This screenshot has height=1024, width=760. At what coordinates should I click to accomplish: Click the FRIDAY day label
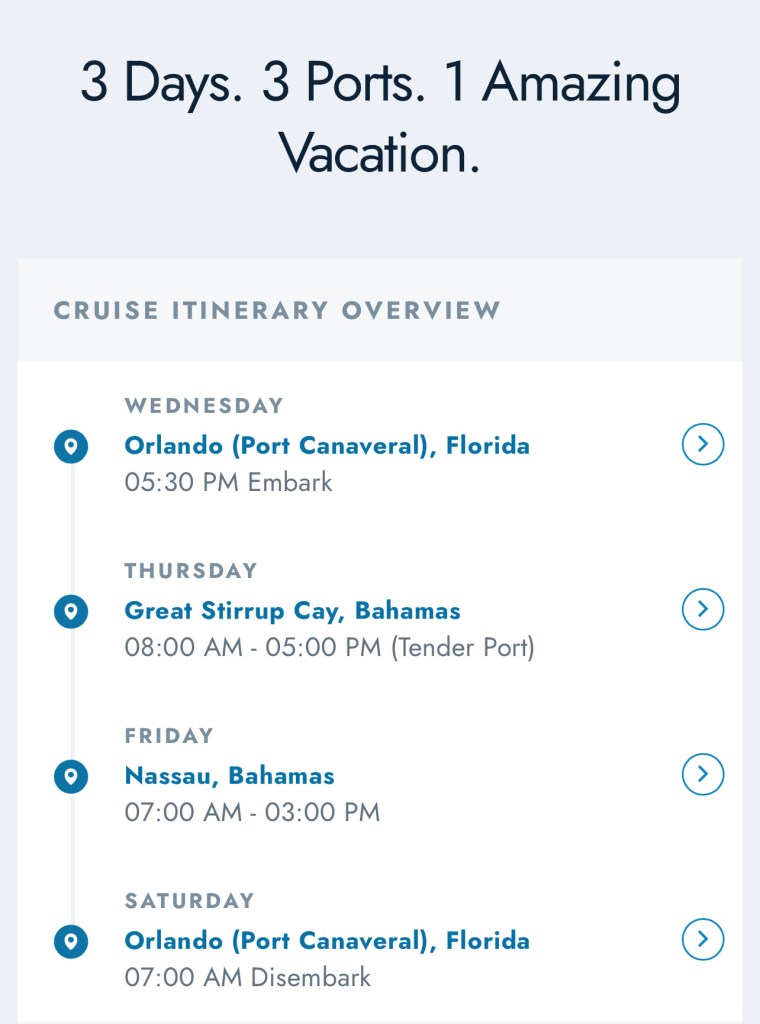click(169, 736)
